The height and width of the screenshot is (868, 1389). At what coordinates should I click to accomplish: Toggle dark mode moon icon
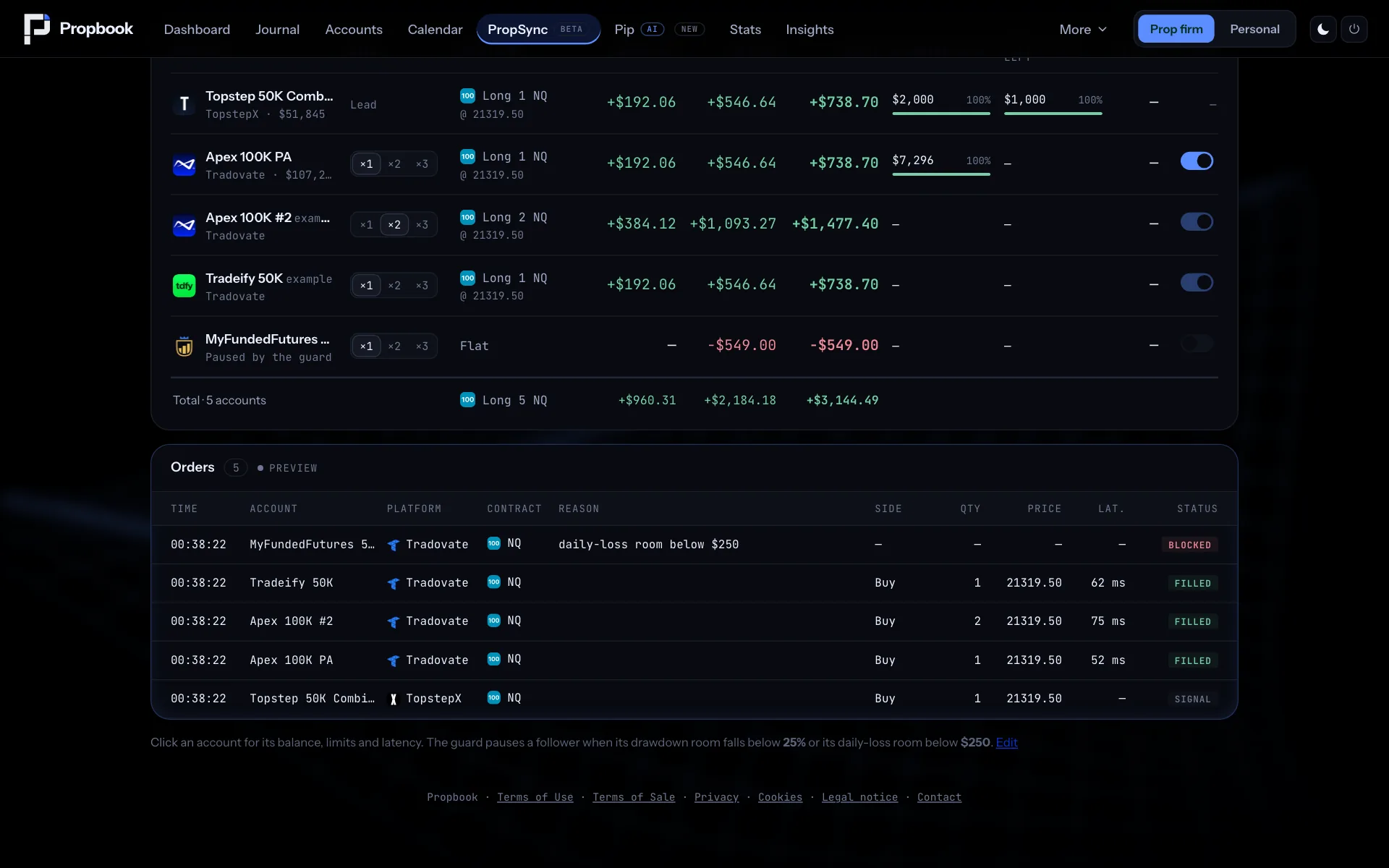[1323, 29]
